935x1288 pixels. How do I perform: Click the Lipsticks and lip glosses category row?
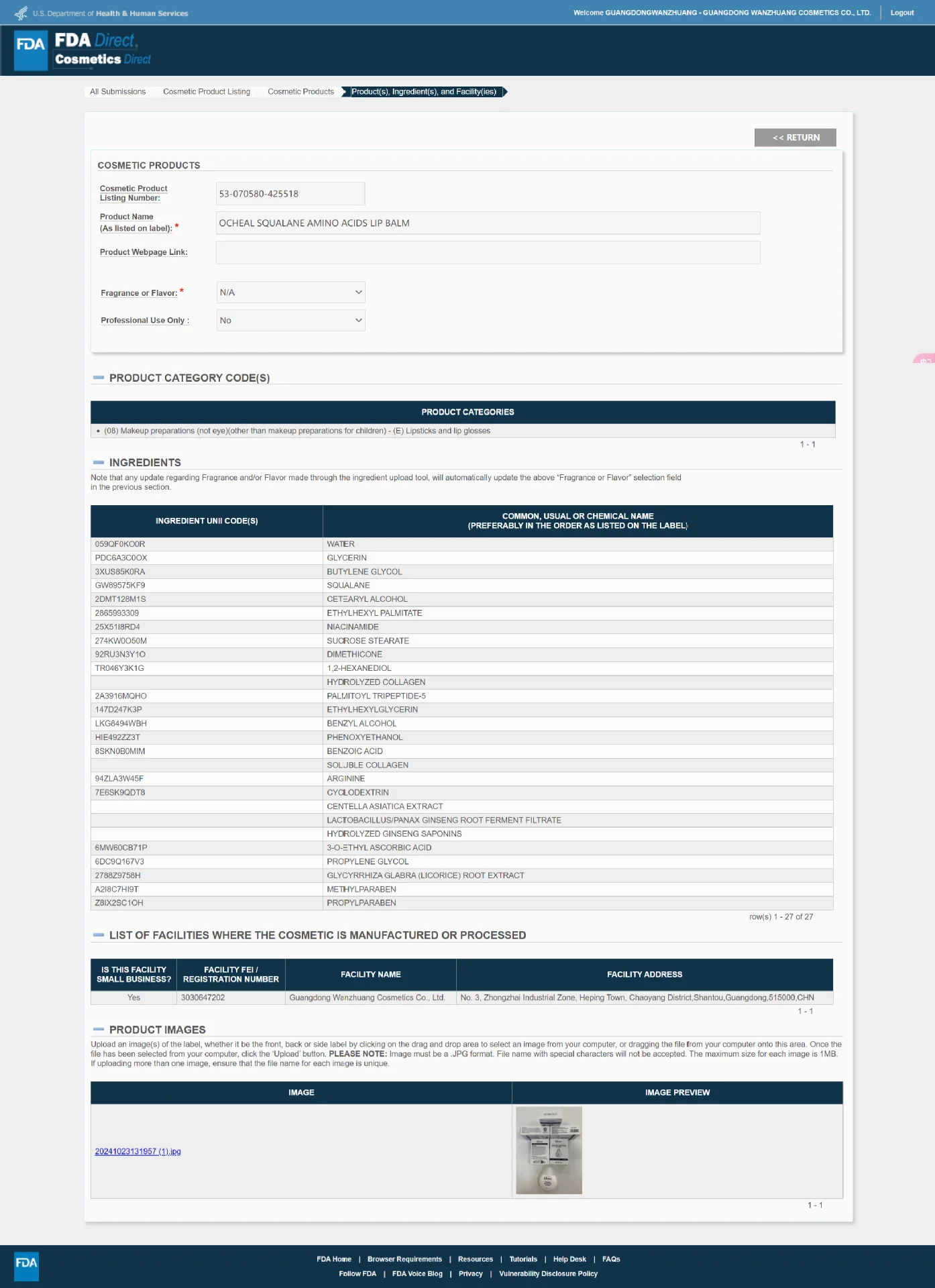[x=463, y=431]
